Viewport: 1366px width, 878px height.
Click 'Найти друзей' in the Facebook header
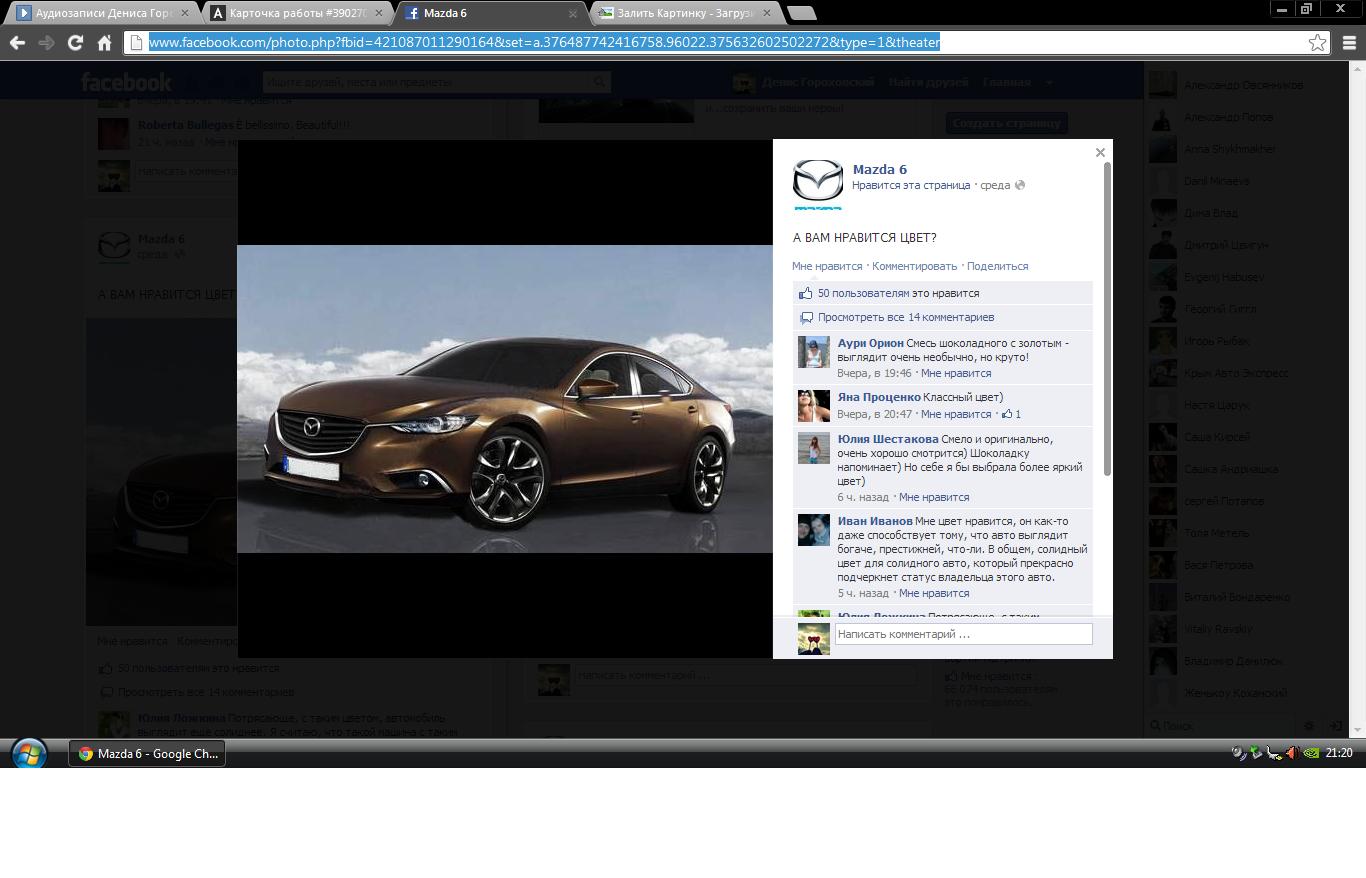coord(928,82)
